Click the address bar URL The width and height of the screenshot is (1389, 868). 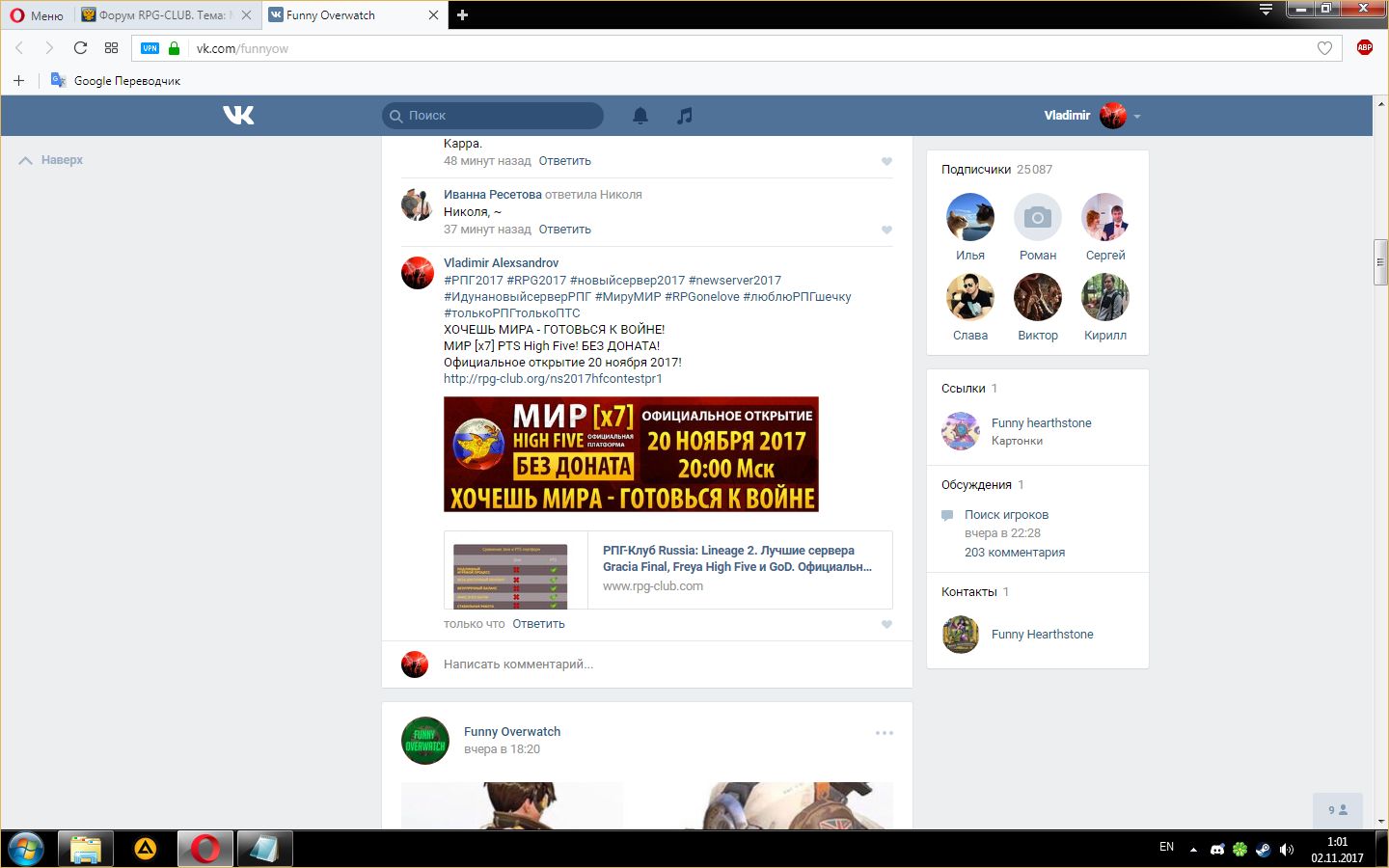point(242,48)
